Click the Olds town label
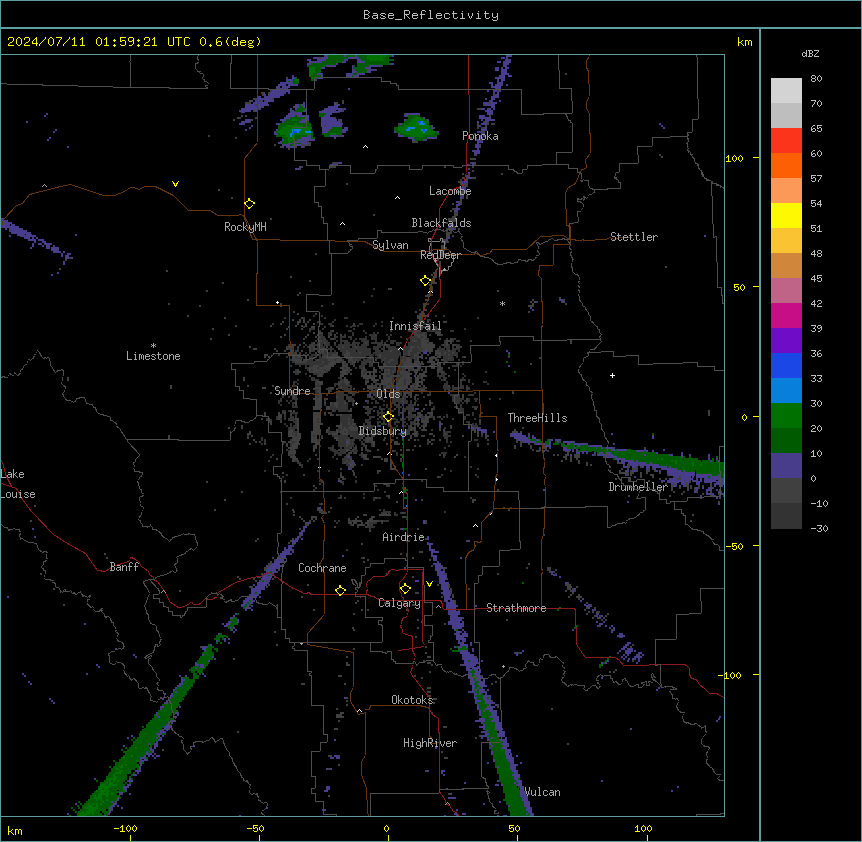The image size is (862, 842). tap(388, 394)
